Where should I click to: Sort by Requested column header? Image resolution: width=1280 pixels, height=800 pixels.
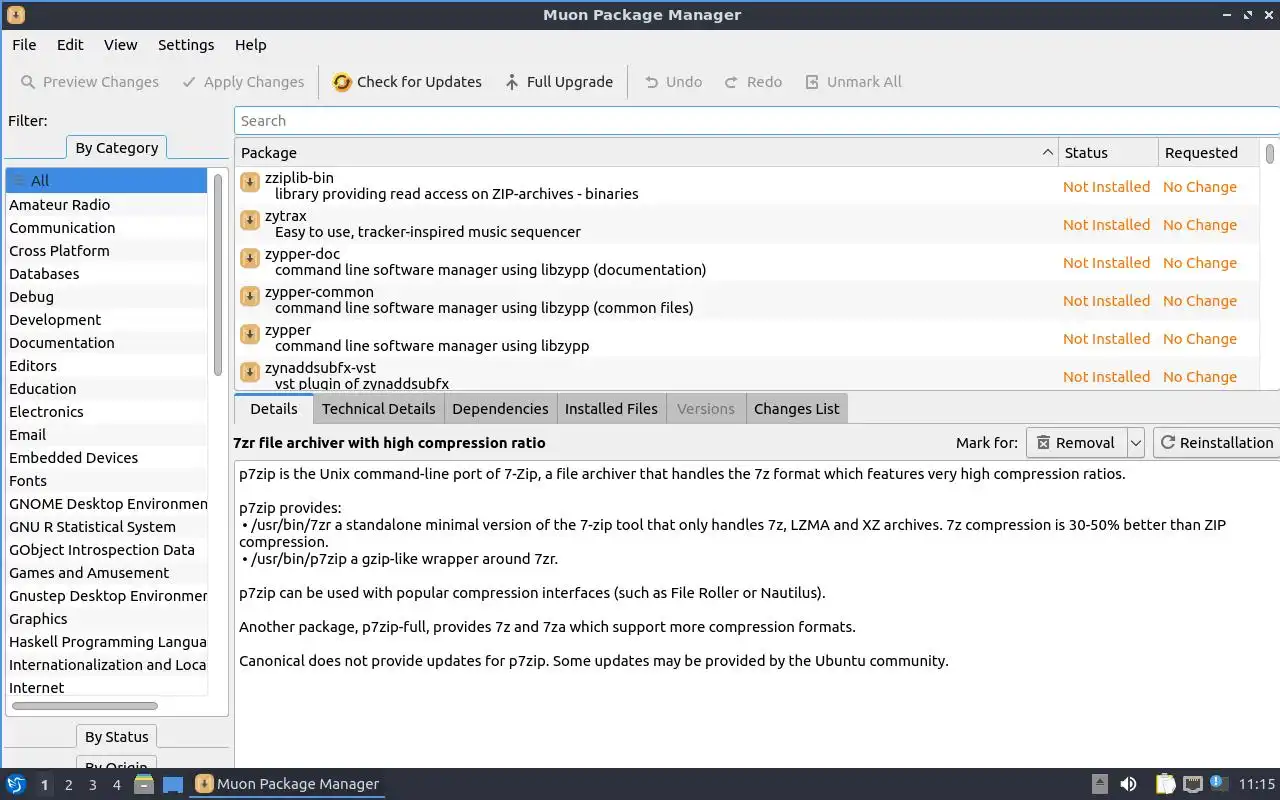(1208, 153)
